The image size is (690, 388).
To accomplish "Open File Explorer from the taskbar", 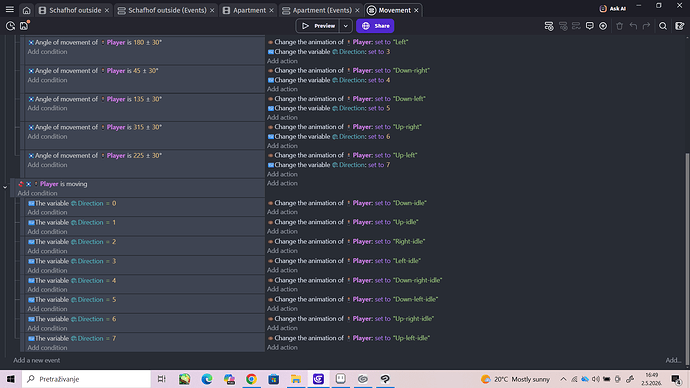I will [x=296, y=379].
